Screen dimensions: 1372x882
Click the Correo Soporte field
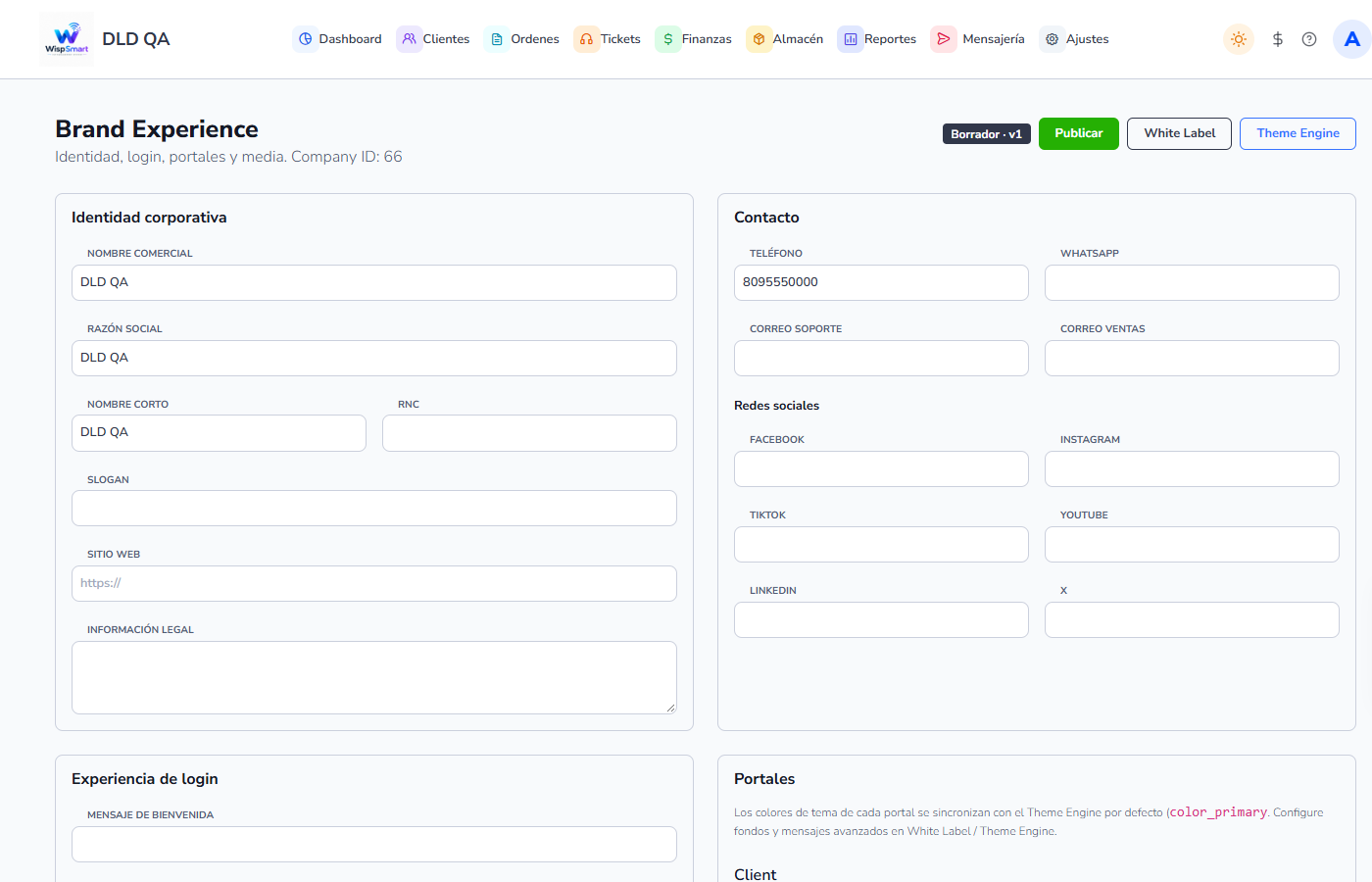click(881, 358)
